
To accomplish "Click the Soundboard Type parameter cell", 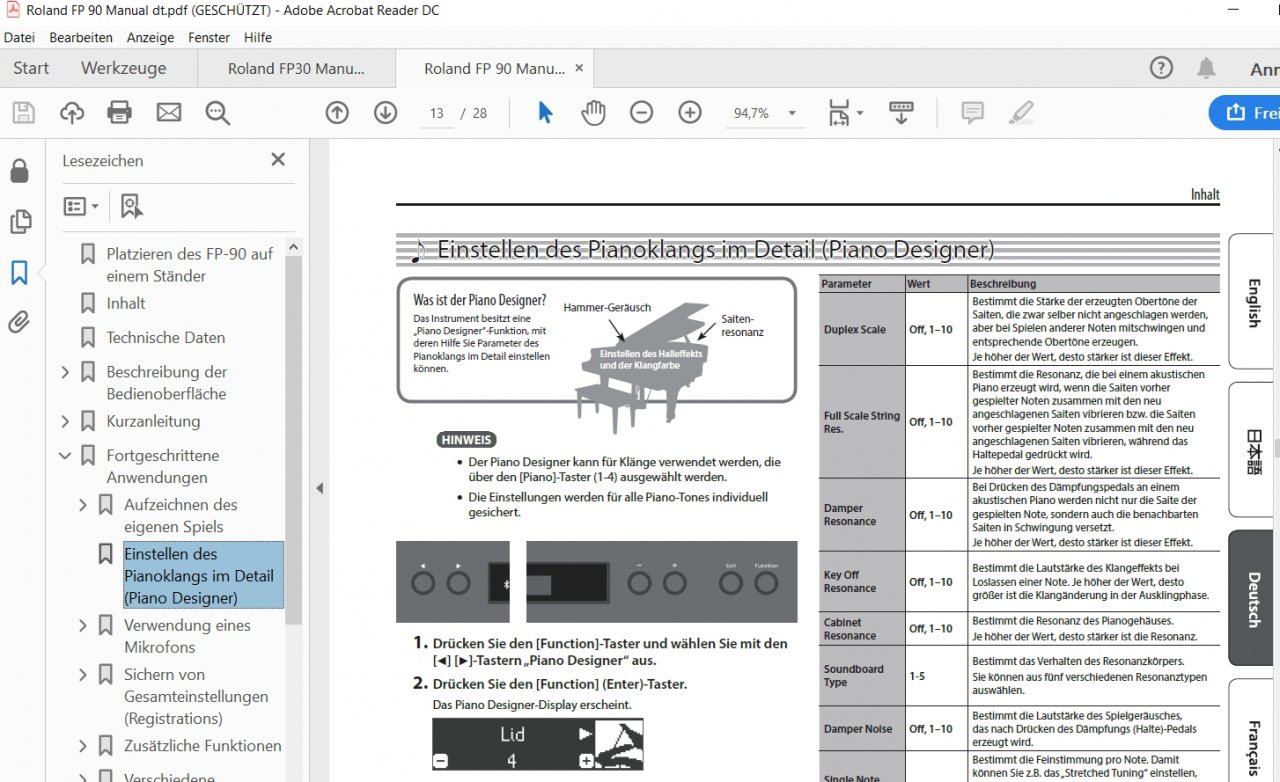I will point(861,676).
